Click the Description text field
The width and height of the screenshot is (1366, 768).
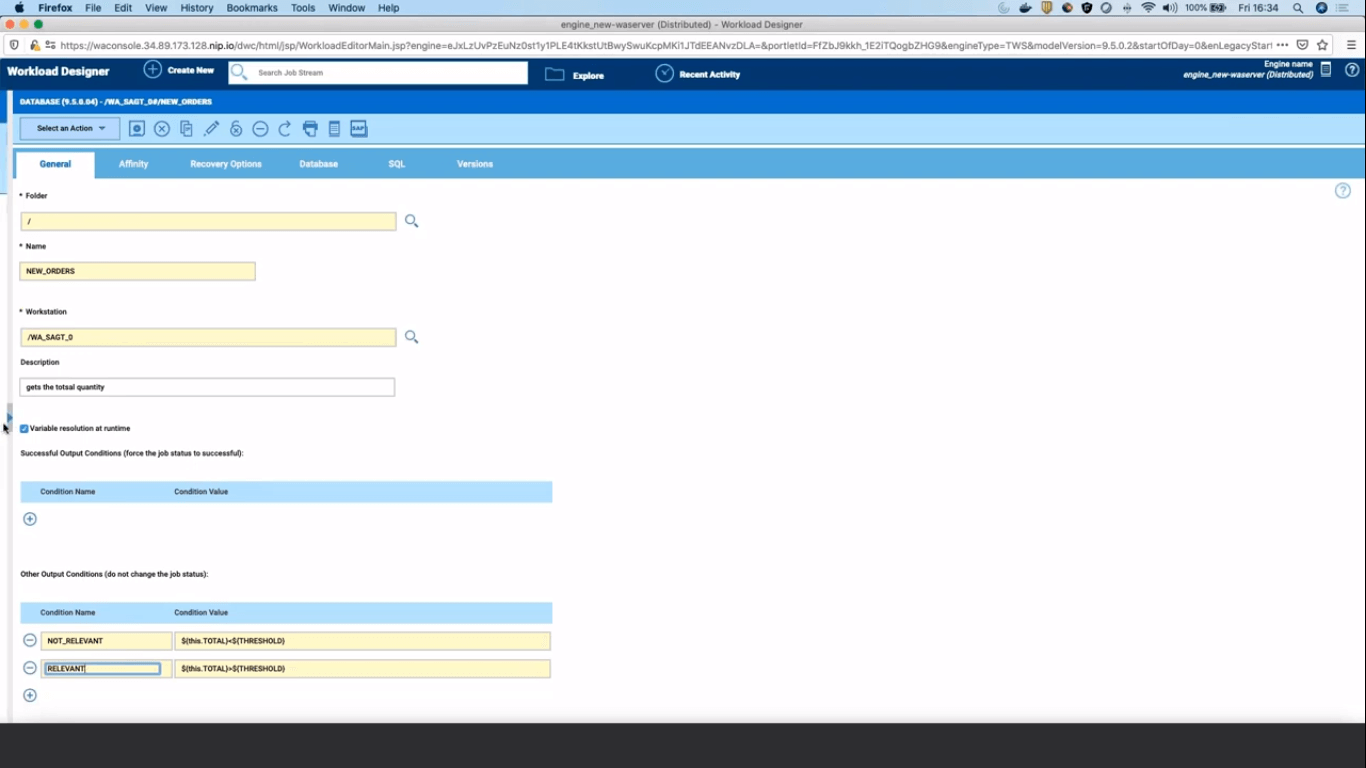coord(207,387)
